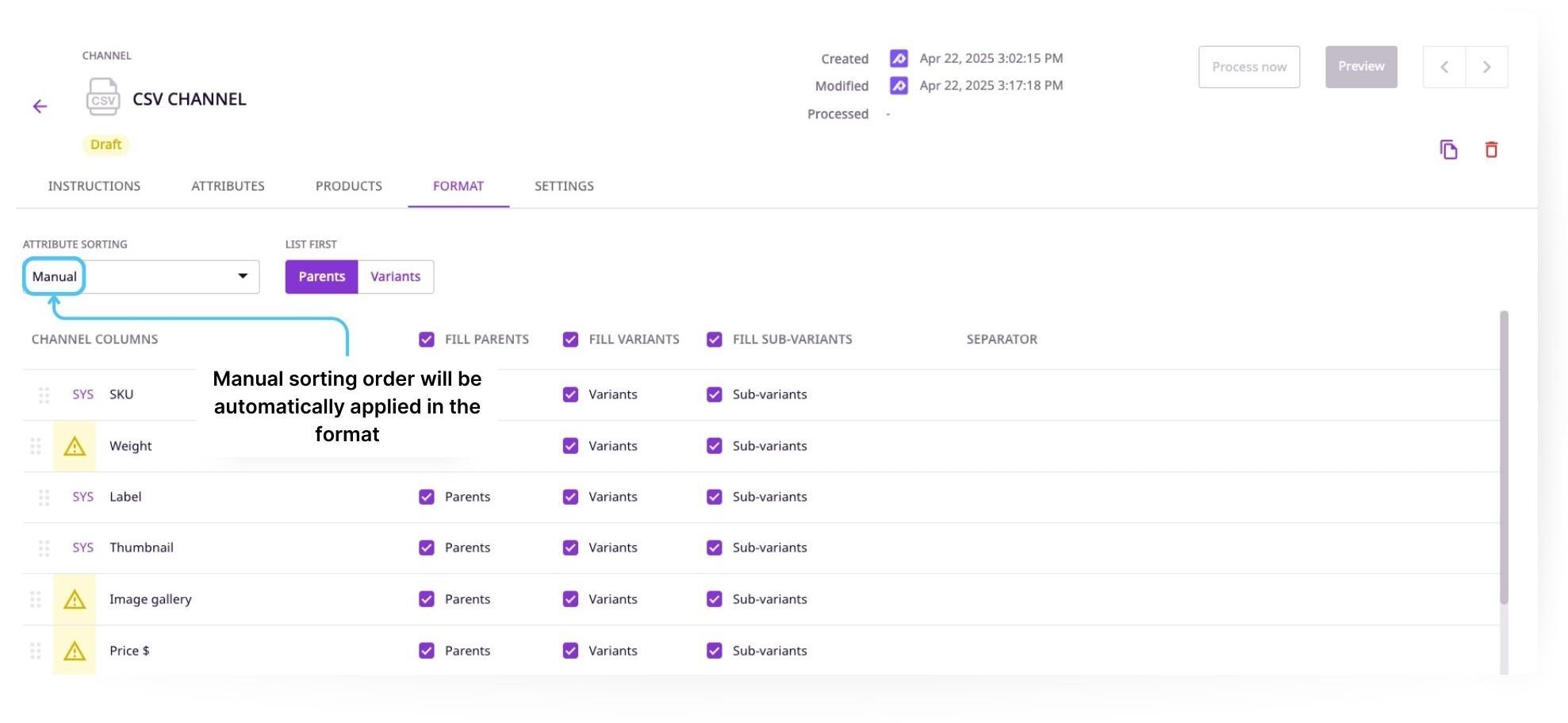This screenshot has width=1568, height=723.
Task: Go to the next channel chevron
Action: tap(1487, 67)
